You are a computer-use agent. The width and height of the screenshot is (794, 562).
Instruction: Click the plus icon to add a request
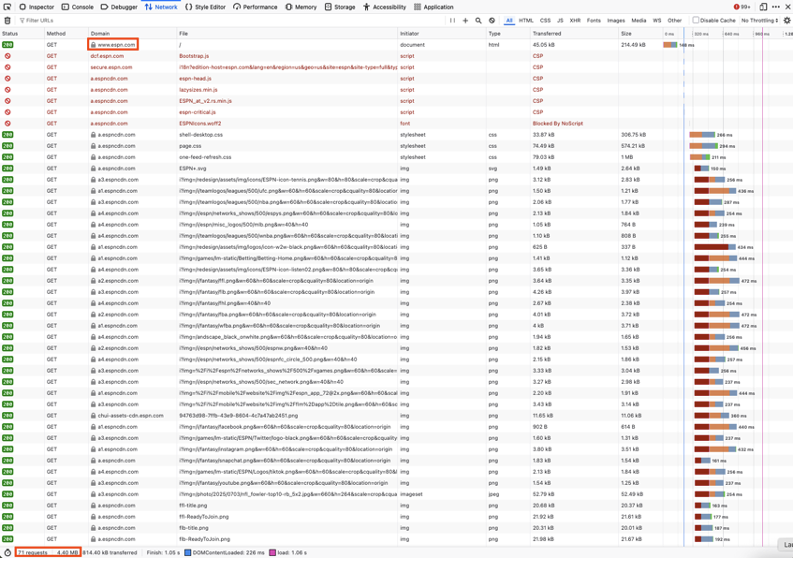[465, 21]
